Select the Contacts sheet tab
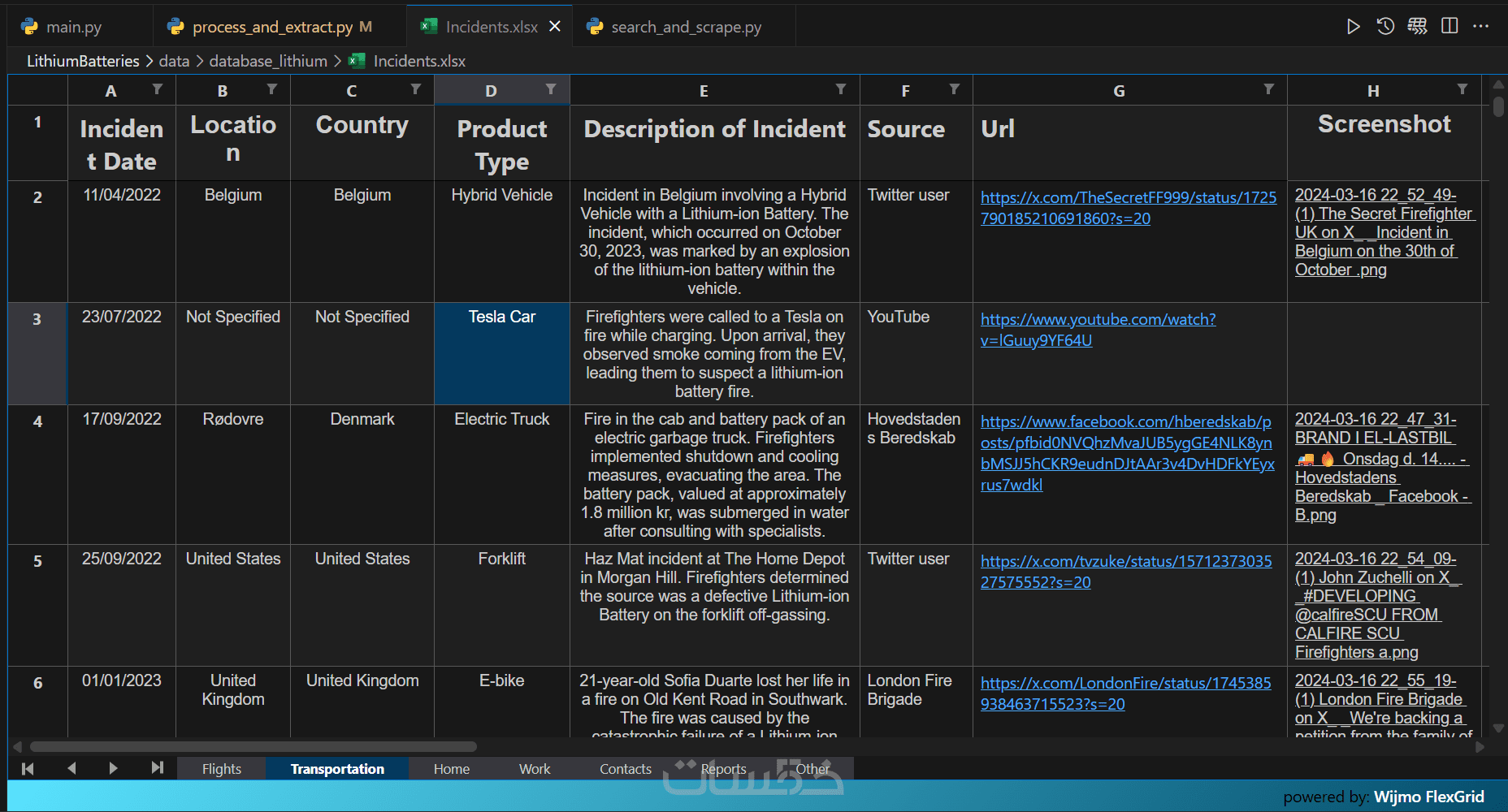The height and width of the screenshot is (812, 1508). (x=625, y=769)
